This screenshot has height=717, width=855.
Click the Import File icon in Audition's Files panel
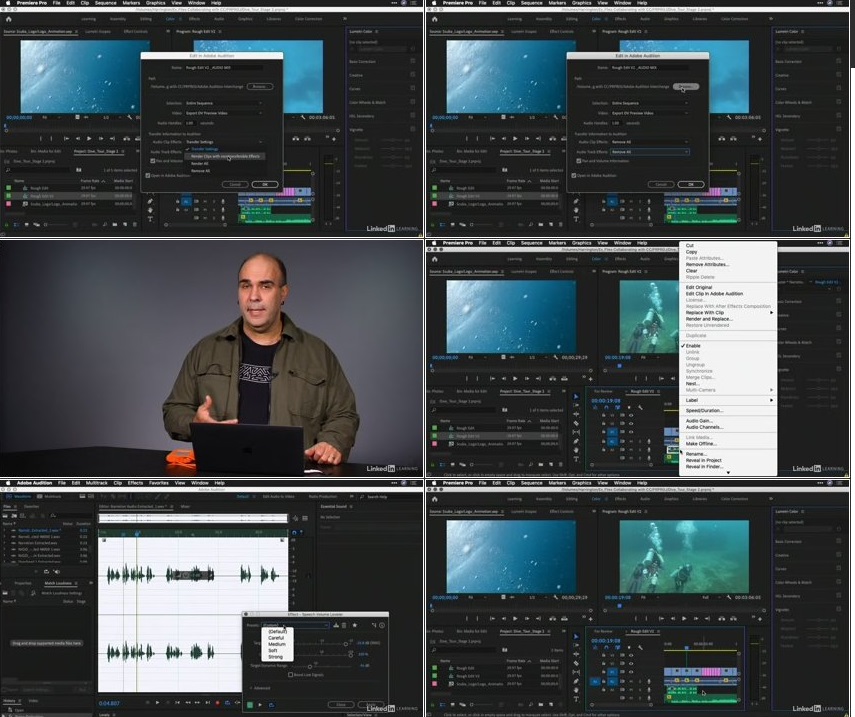[15, 515]
